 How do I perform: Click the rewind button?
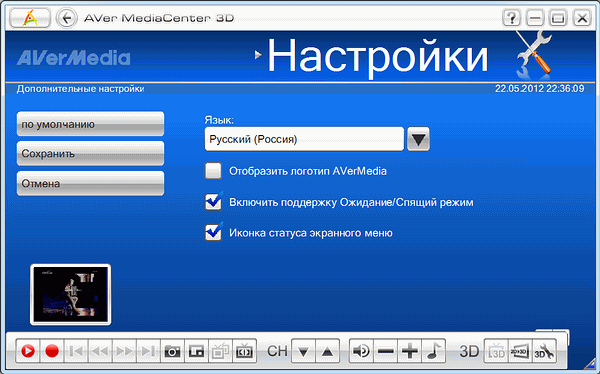click(100, 351)
